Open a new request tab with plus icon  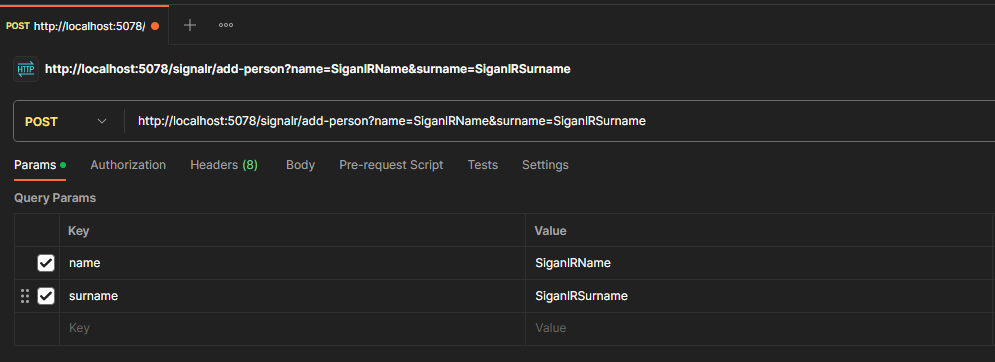pyautogui.click(x=190, y=25)
